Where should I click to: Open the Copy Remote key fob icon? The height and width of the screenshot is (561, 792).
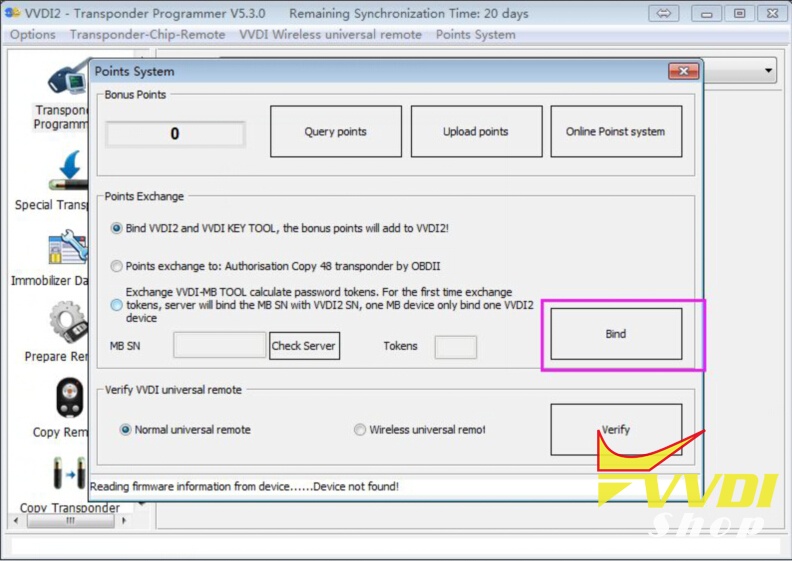(70, 398)
